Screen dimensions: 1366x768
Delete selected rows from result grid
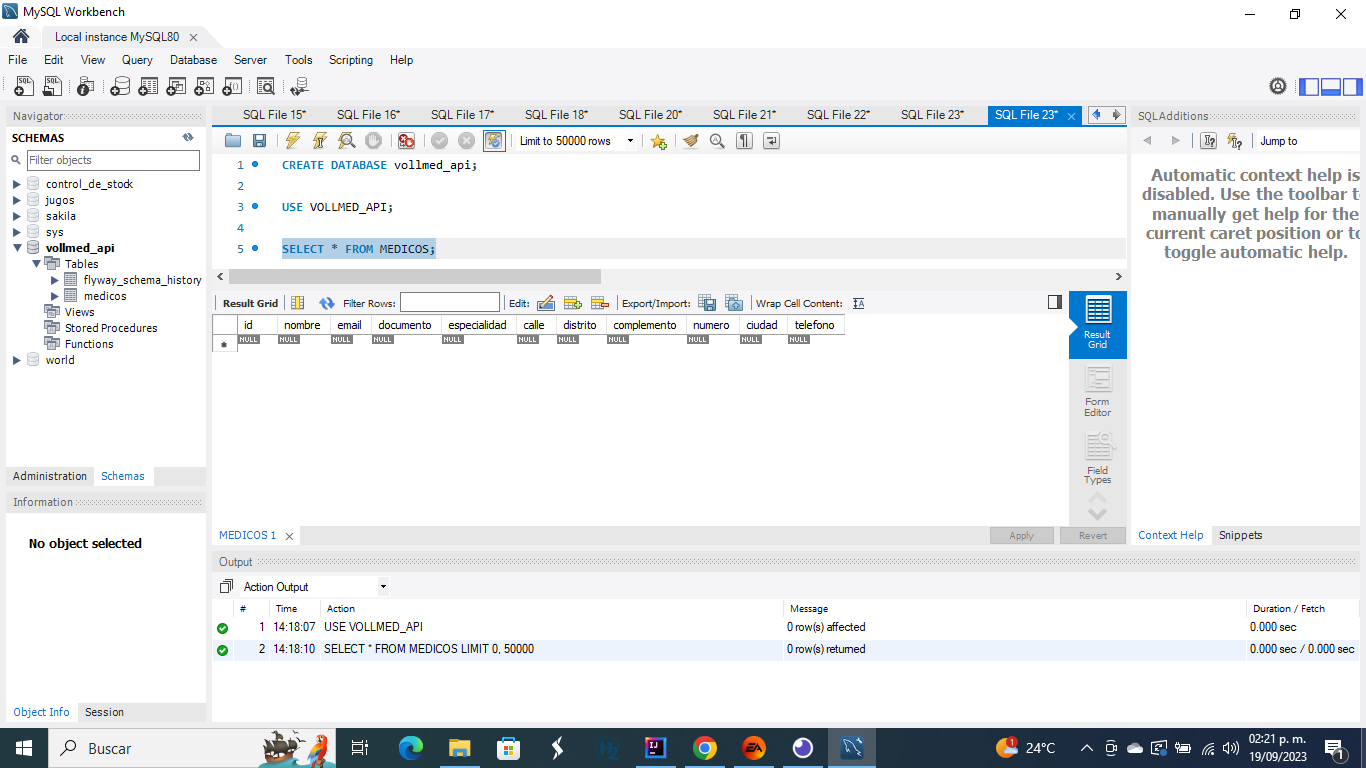600,303
